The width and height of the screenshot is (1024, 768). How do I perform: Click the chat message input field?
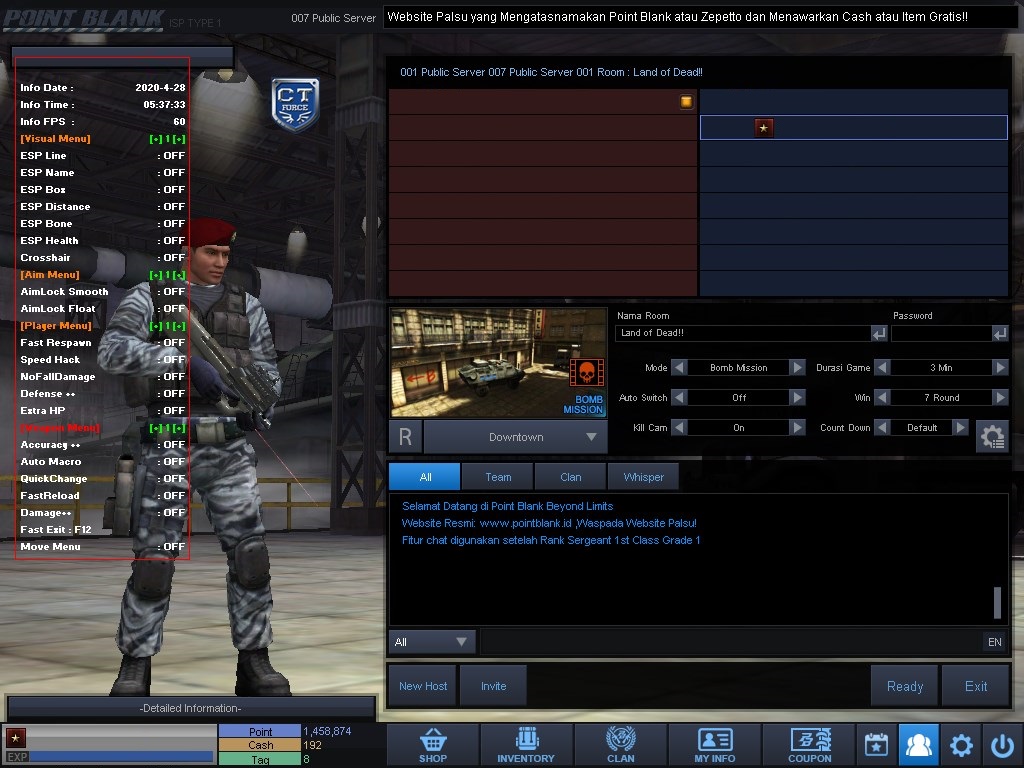pyautogui.click(x=731, y=642)
